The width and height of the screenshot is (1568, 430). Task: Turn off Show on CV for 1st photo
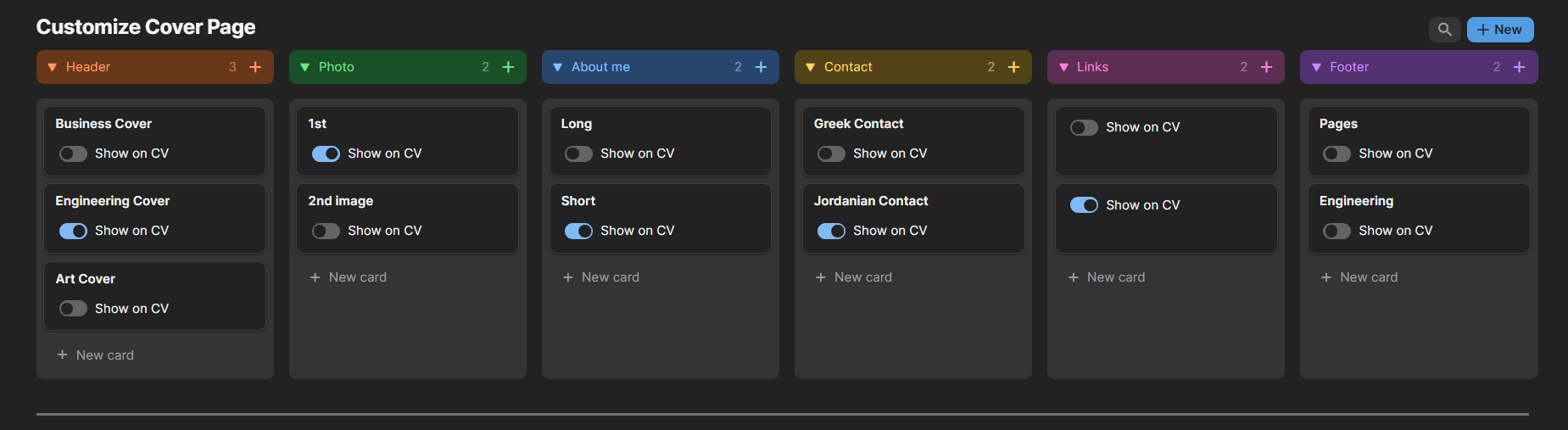326,154
